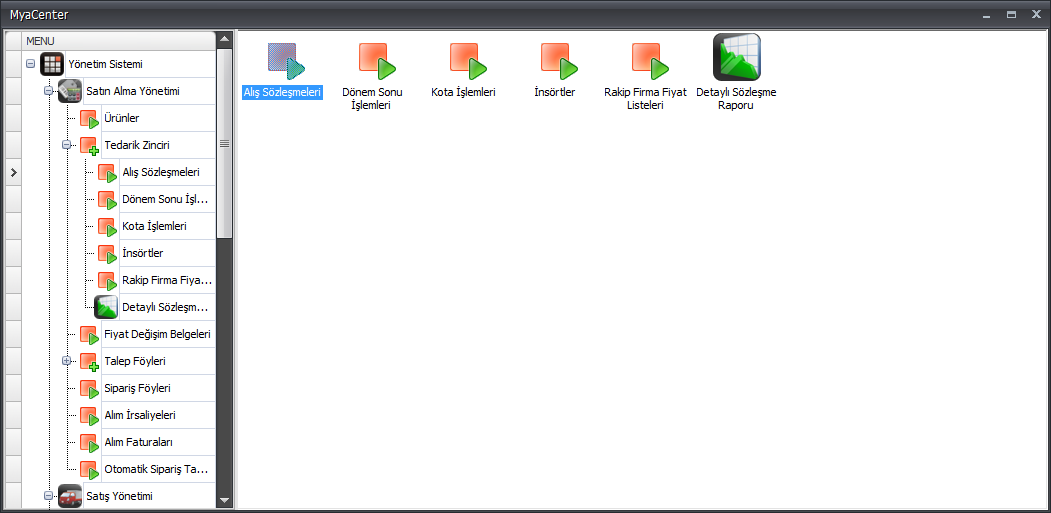This screenshot has width=1051, height=513.
Task: Click the tree scrollbar down arrow
Action: coord(225,500)
